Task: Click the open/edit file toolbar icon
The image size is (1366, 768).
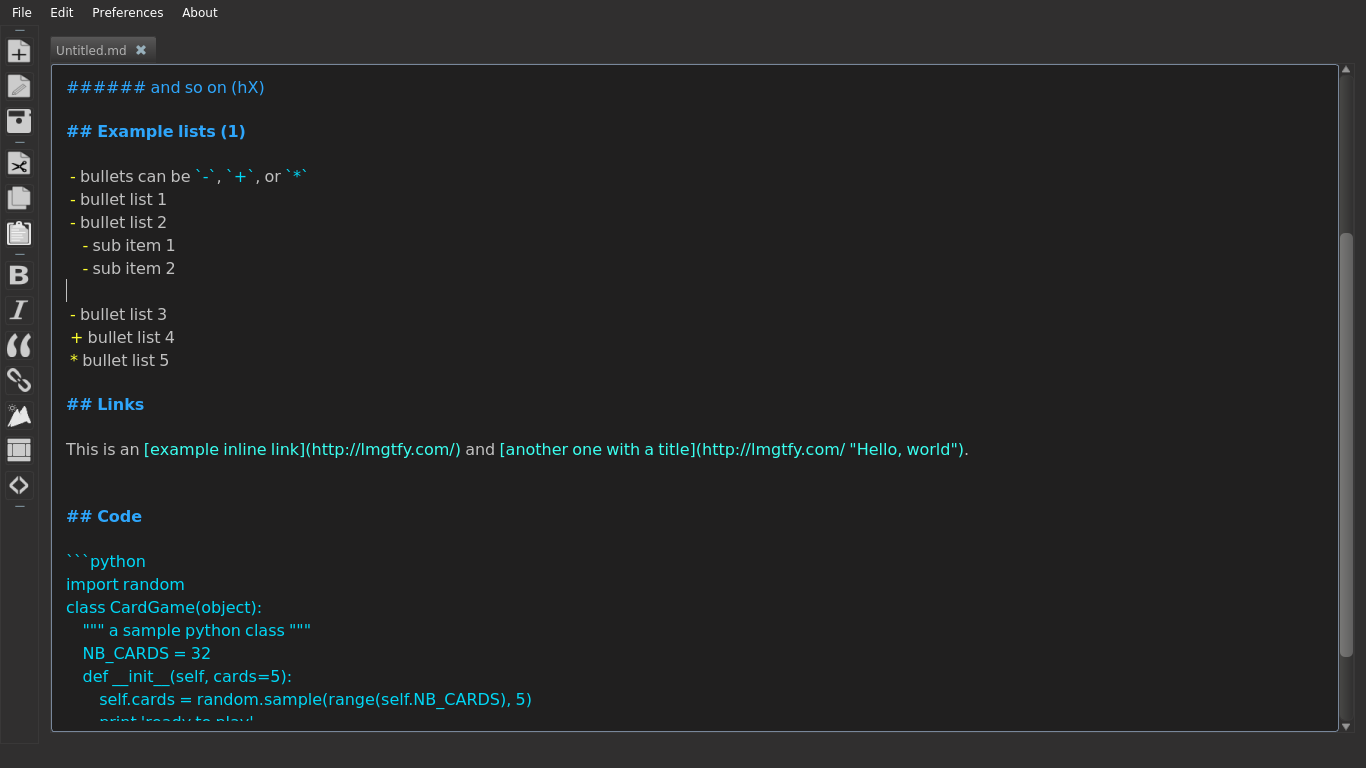Action: (x=19, y=86)
